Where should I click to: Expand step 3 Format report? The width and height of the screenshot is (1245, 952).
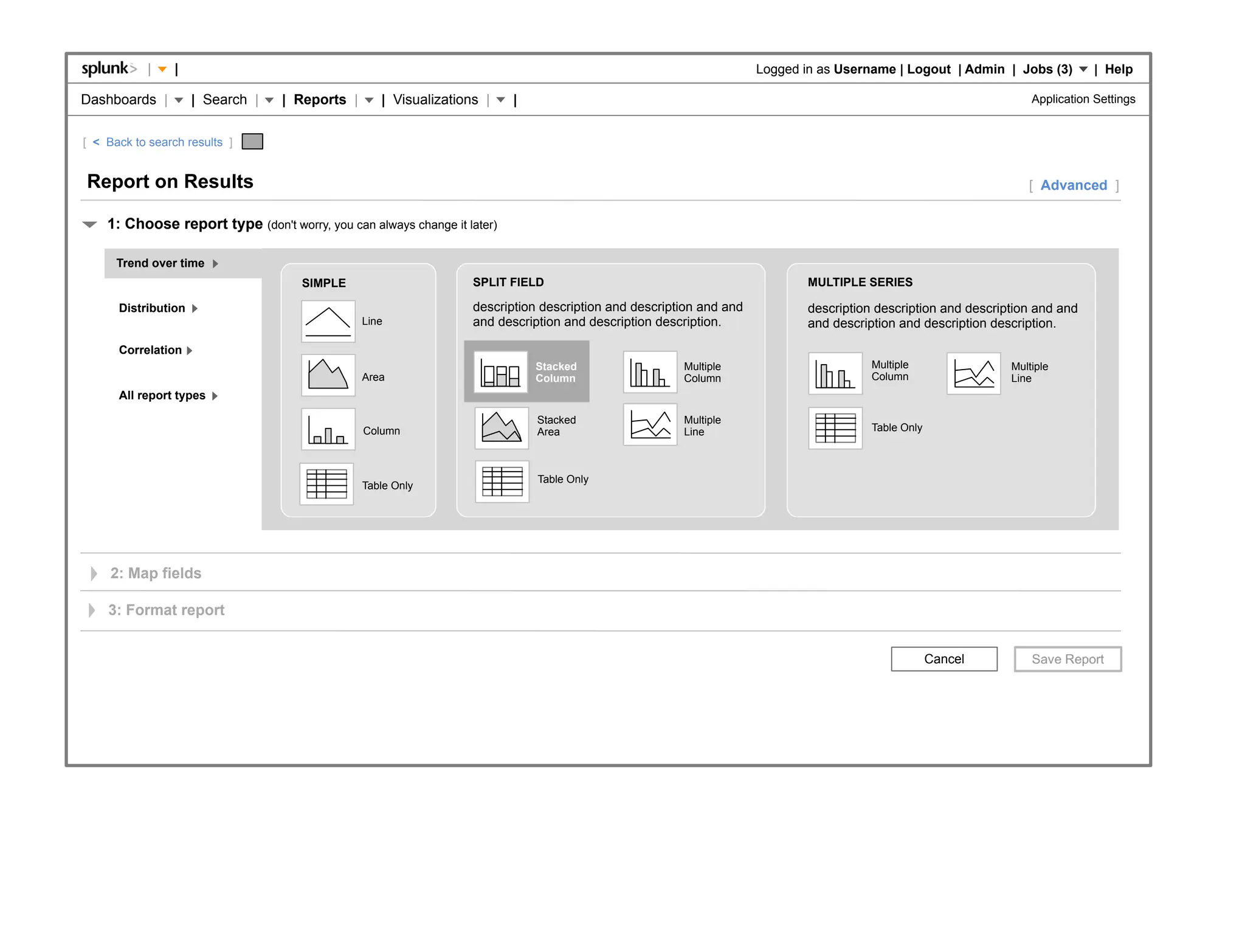(92, 610)
